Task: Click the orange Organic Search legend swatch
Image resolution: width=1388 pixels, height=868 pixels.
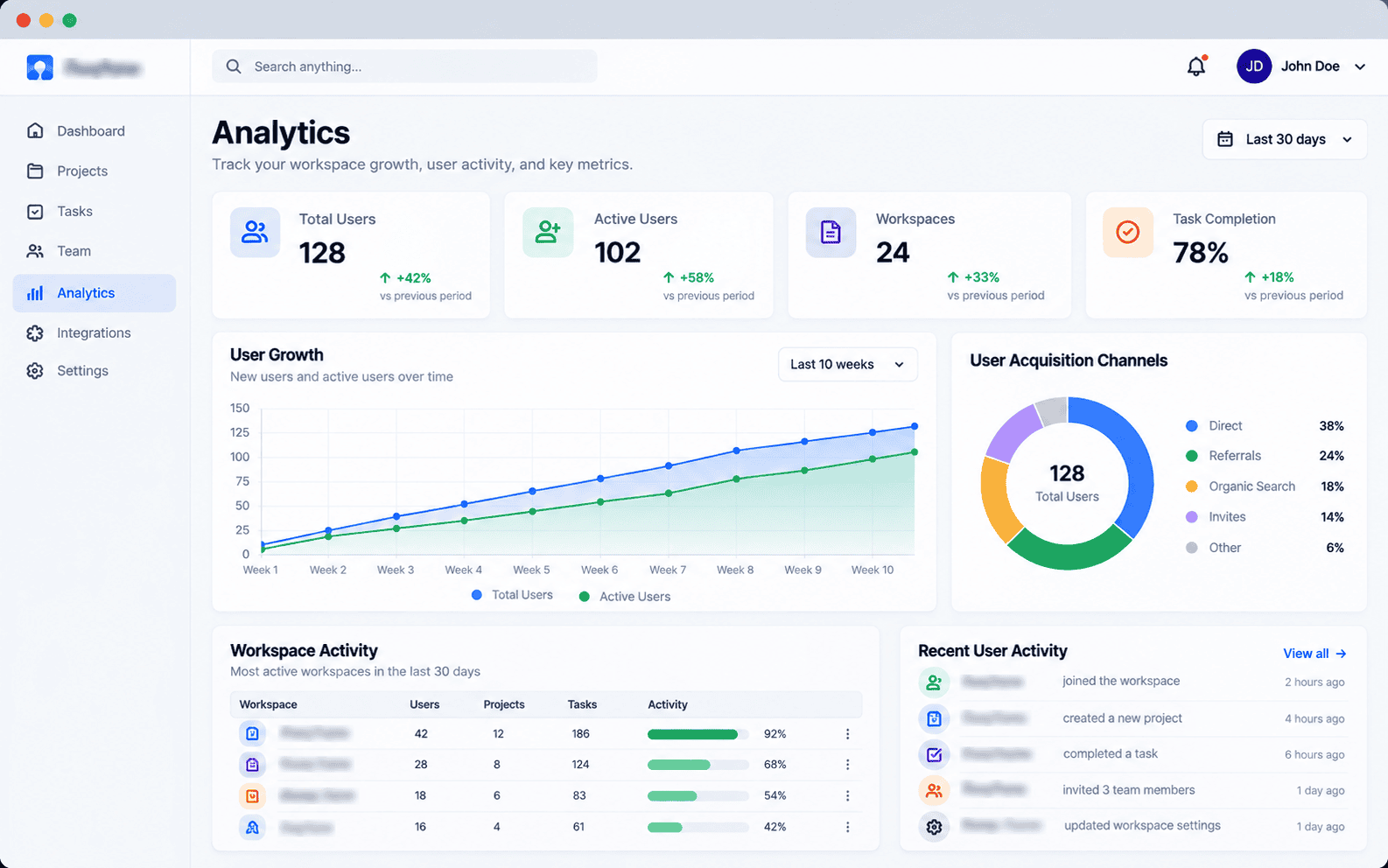Action: click(1191, 486)
